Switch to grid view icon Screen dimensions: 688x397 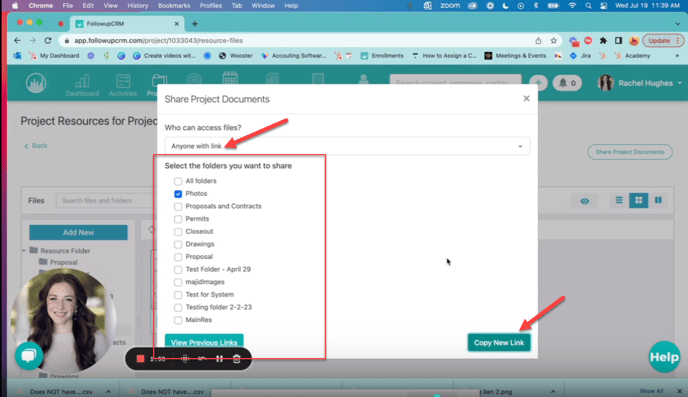pyautogui.click(x=638, y=200)
